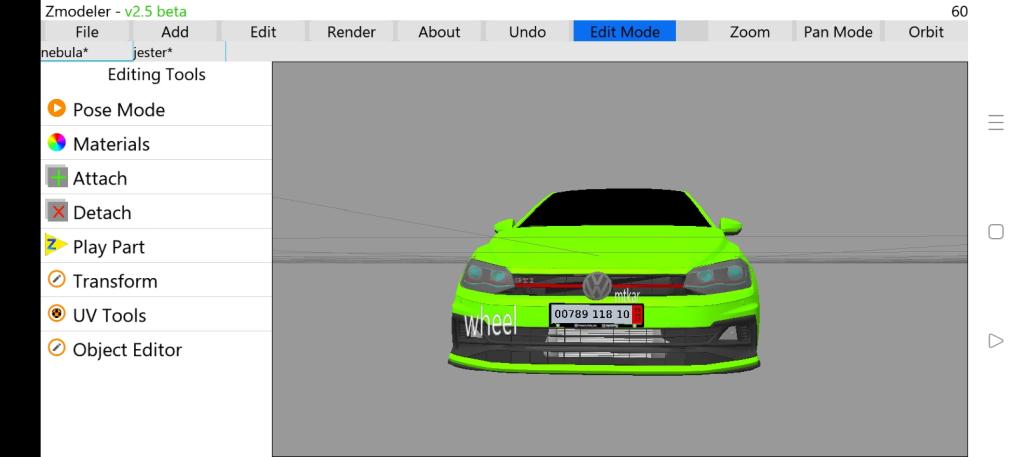Click the Transform pencil icon
The height and width of the screenshot is (457, 1024).
(x=57, y=279)
